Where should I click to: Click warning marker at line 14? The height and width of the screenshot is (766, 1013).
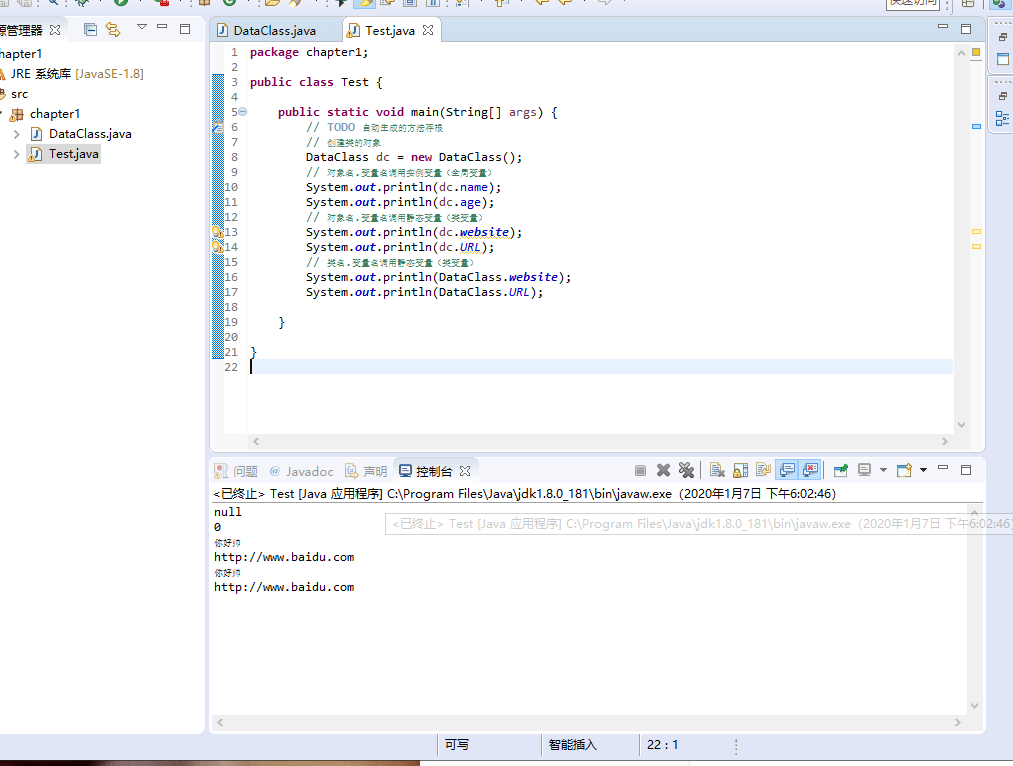(x=218, y=247)
